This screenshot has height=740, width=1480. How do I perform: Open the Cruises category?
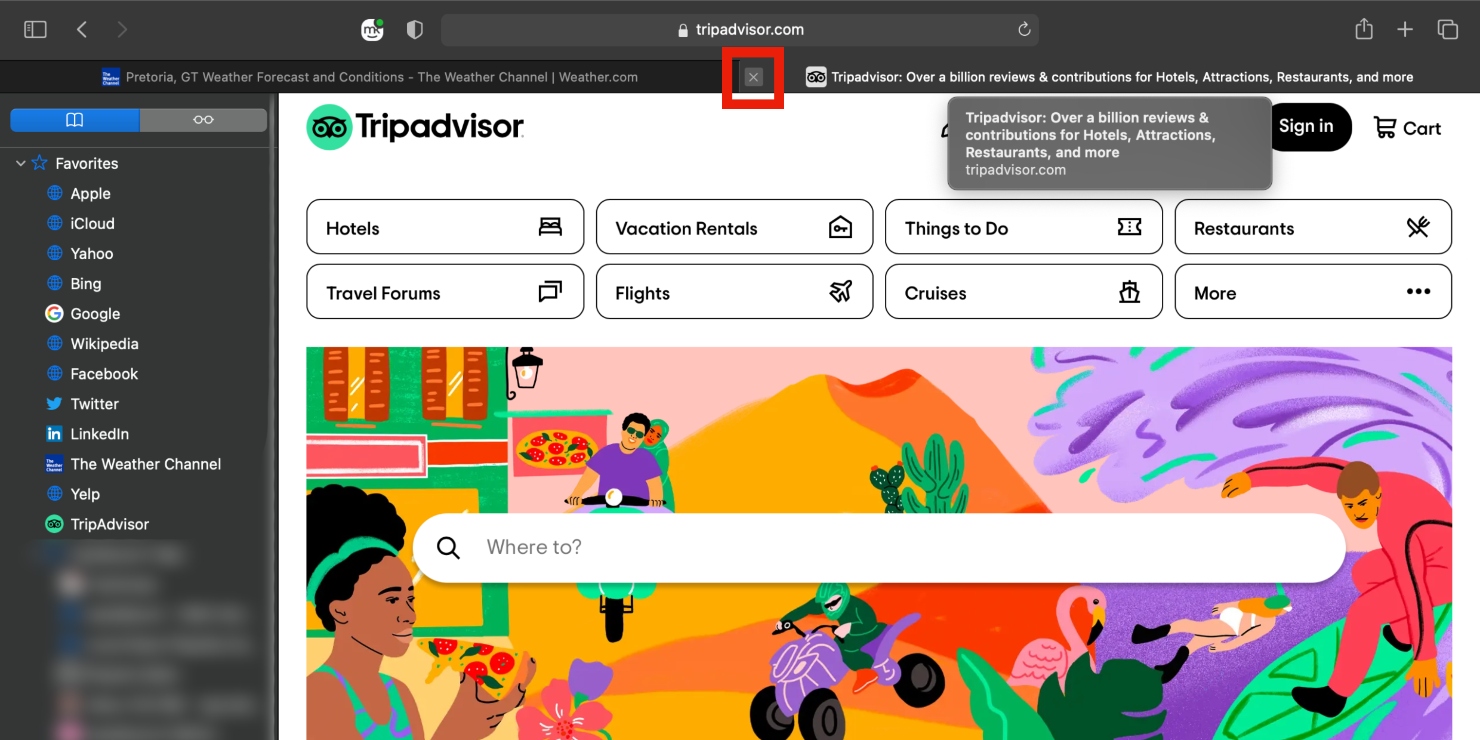pyautogui.click(x=1024, y=292)
